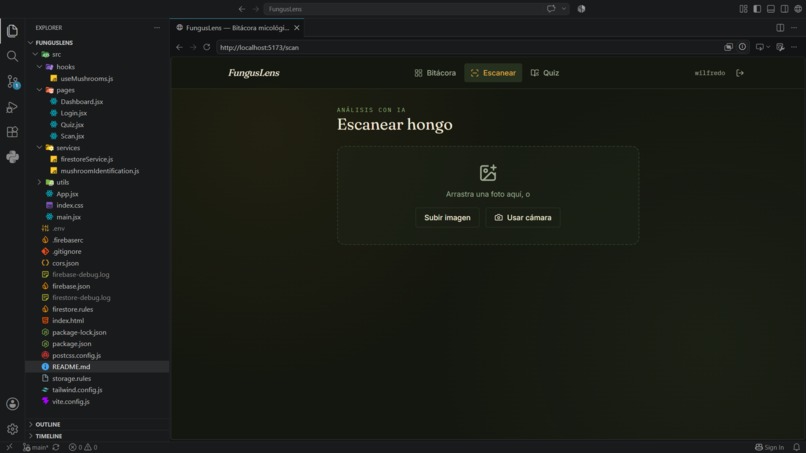The width and height of the screenshot is (806, 453).
Task: Click the Usar cámara button
Action: (x=523, y=218)
